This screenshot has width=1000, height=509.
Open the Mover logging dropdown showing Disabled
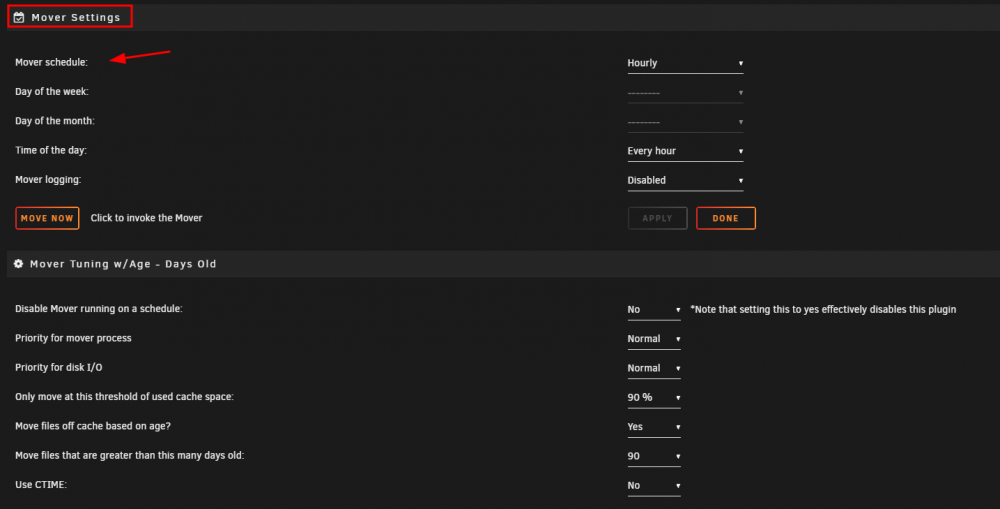coord(685,181)
